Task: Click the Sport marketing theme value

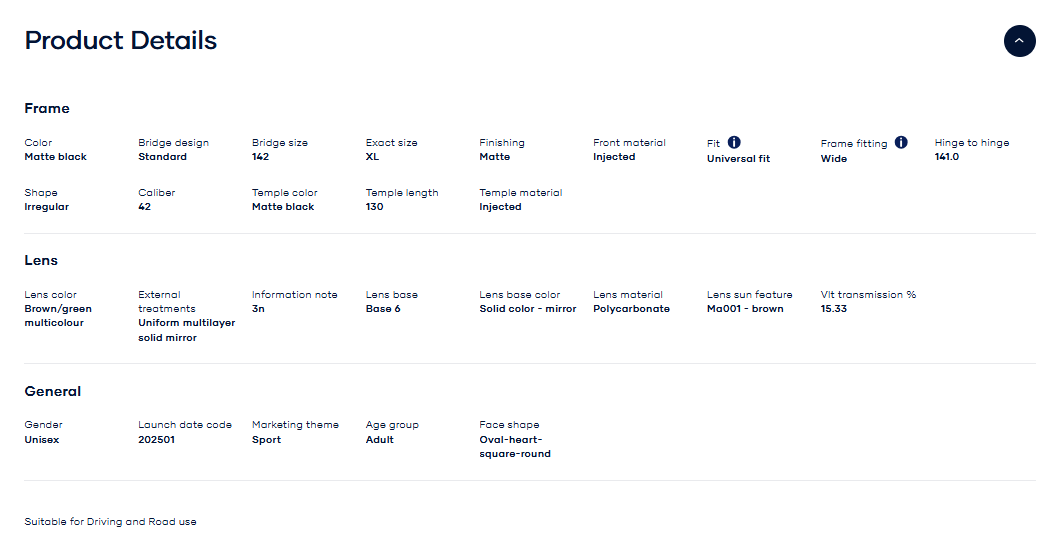Action: pyautogui.click(x=266, y=440)
